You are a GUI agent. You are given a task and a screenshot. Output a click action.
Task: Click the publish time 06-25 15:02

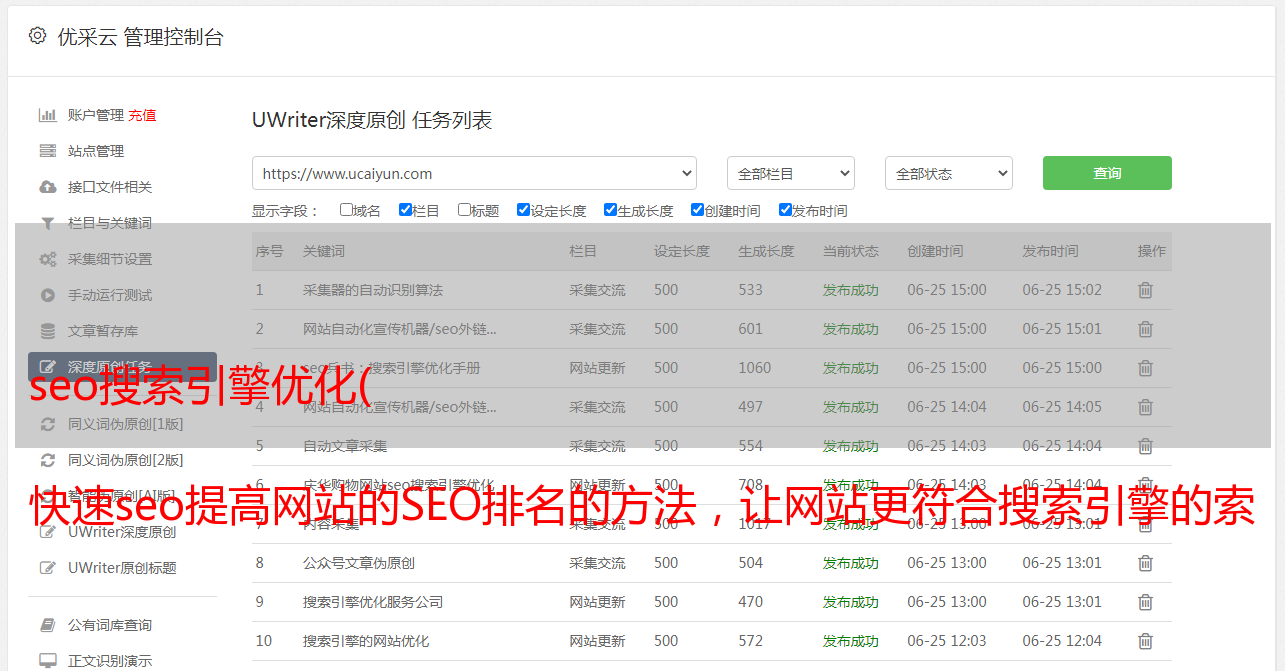click(1062, 290)
